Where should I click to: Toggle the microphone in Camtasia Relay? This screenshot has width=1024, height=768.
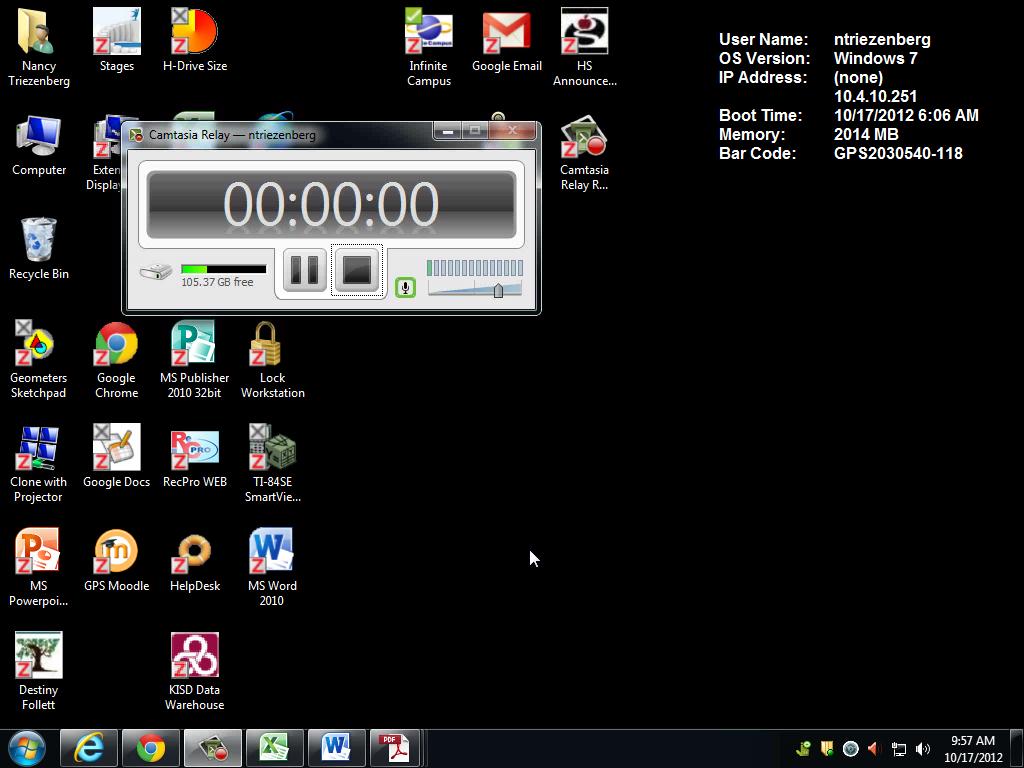(405, 287)
